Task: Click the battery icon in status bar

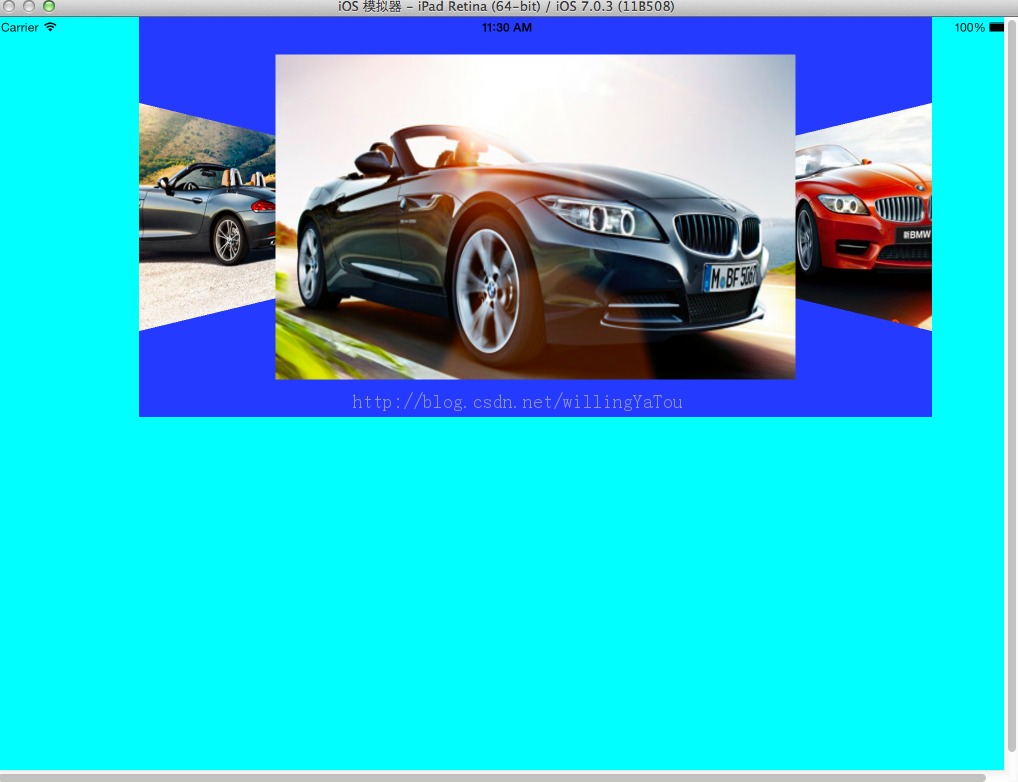Action: (997, 27)
